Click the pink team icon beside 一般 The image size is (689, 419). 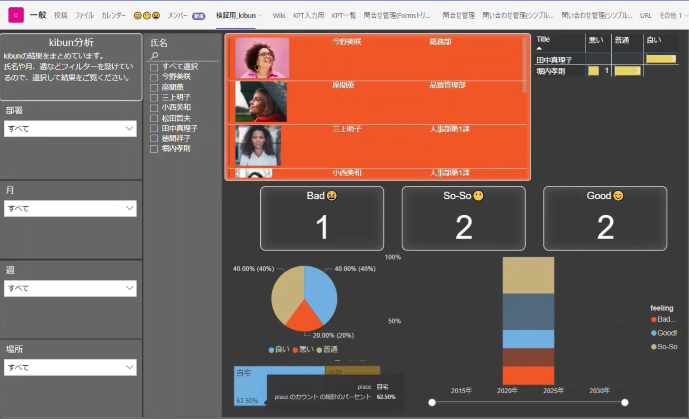pyautogui.click(x=16, y=16)
